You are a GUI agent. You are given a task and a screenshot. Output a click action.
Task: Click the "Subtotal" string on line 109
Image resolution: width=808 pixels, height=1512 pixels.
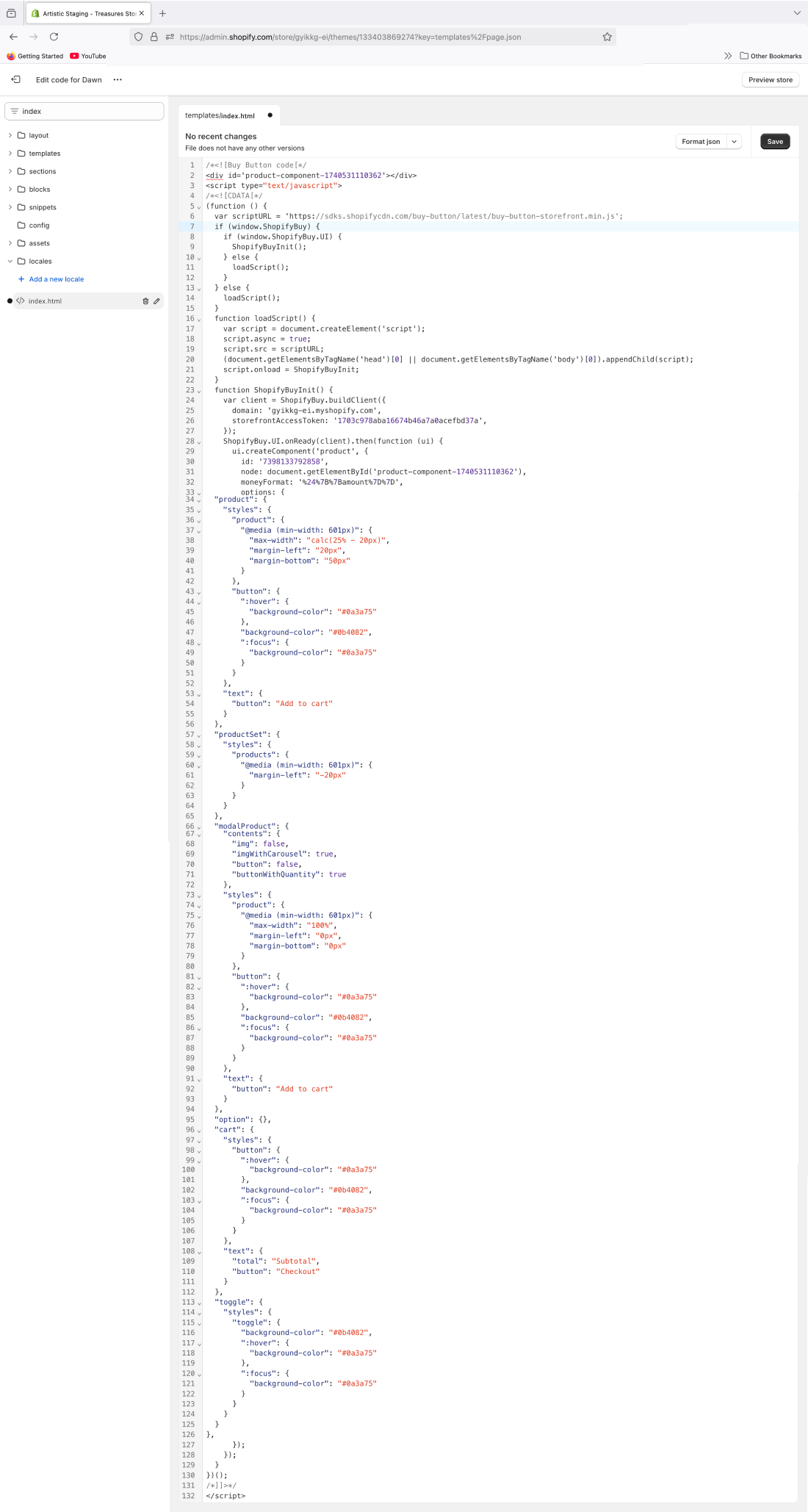(295, 1261)
